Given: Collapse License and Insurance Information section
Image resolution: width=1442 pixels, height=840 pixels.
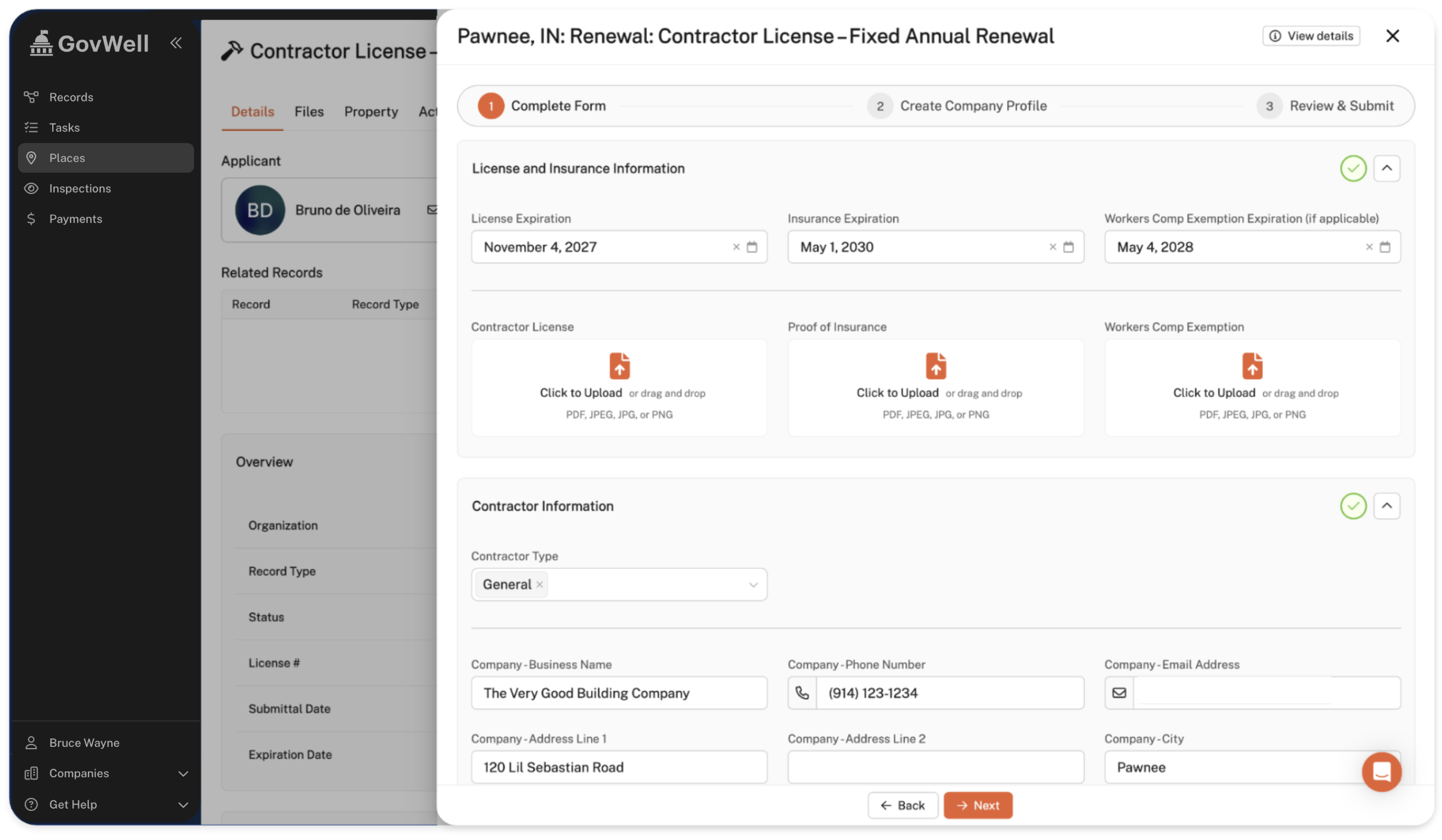Looking at the screenshot, I should [x=1386, y=168].
